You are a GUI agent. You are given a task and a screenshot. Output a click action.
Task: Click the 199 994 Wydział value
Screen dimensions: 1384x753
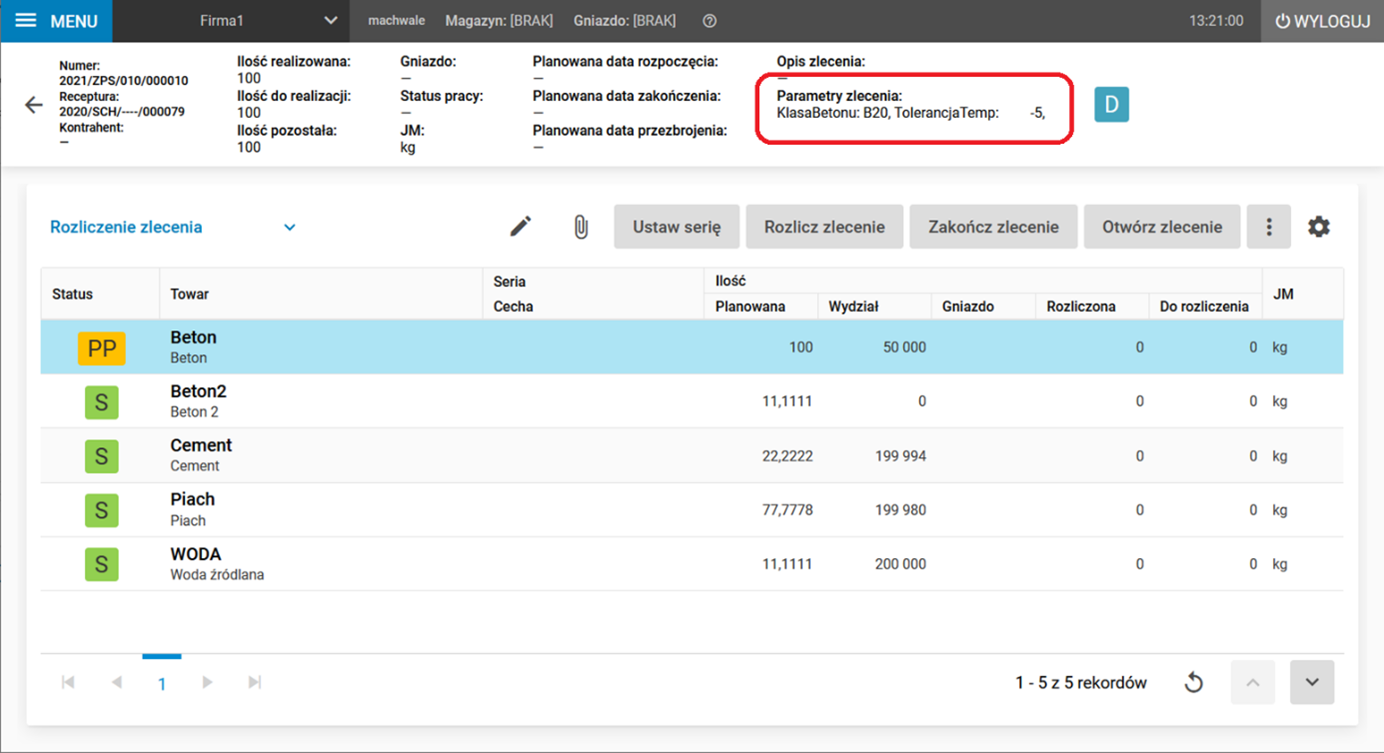900,456
